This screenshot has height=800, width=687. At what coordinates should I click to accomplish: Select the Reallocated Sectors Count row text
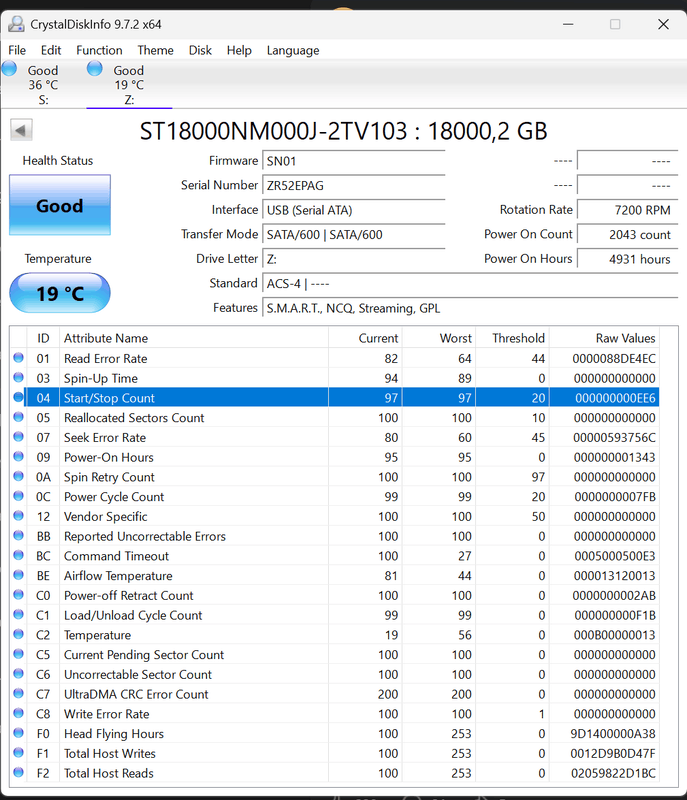point(134,418)
